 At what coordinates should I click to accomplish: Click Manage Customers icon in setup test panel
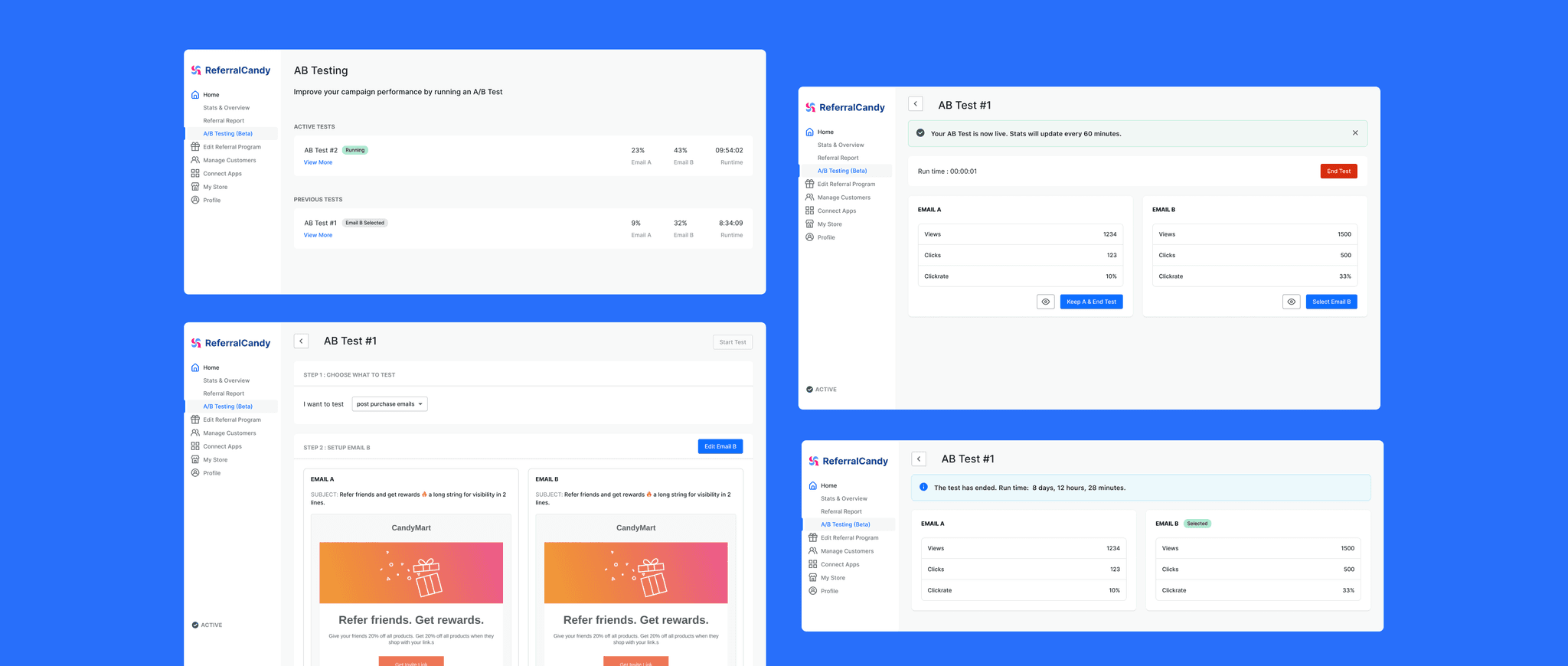pyautogui.click(x=195, y=433)
